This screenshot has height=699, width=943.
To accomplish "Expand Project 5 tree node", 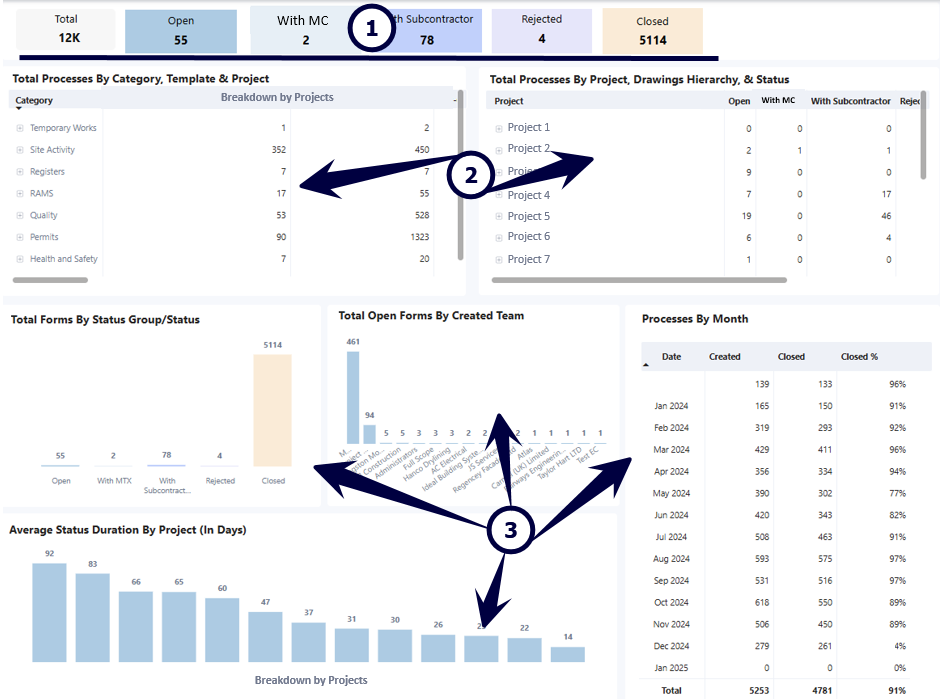I will [x=499, y=217].
